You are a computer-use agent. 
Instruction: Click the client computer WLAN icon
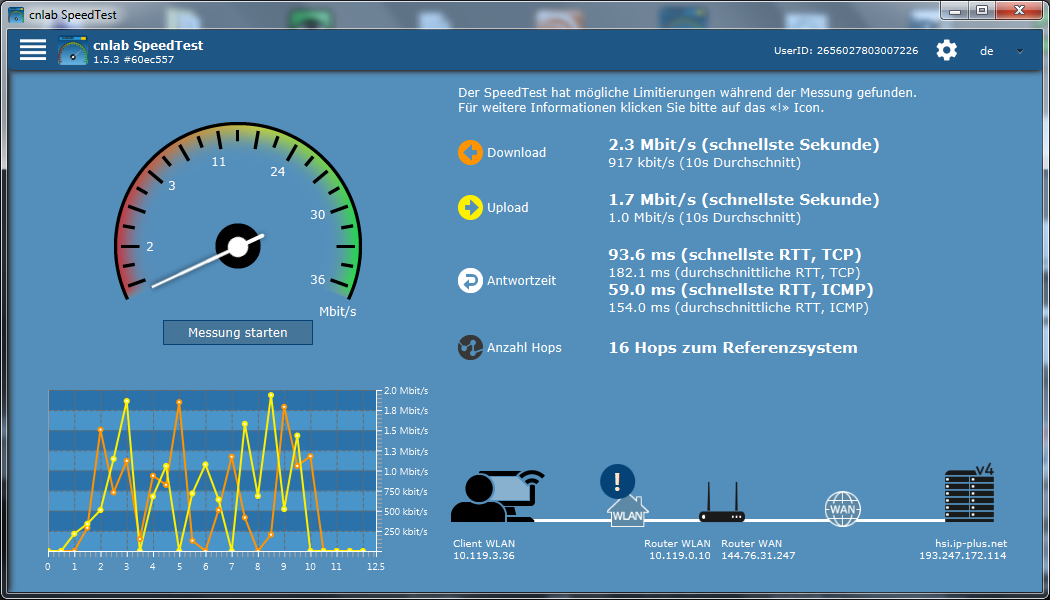pyautogui.click(x=498, y=496)
